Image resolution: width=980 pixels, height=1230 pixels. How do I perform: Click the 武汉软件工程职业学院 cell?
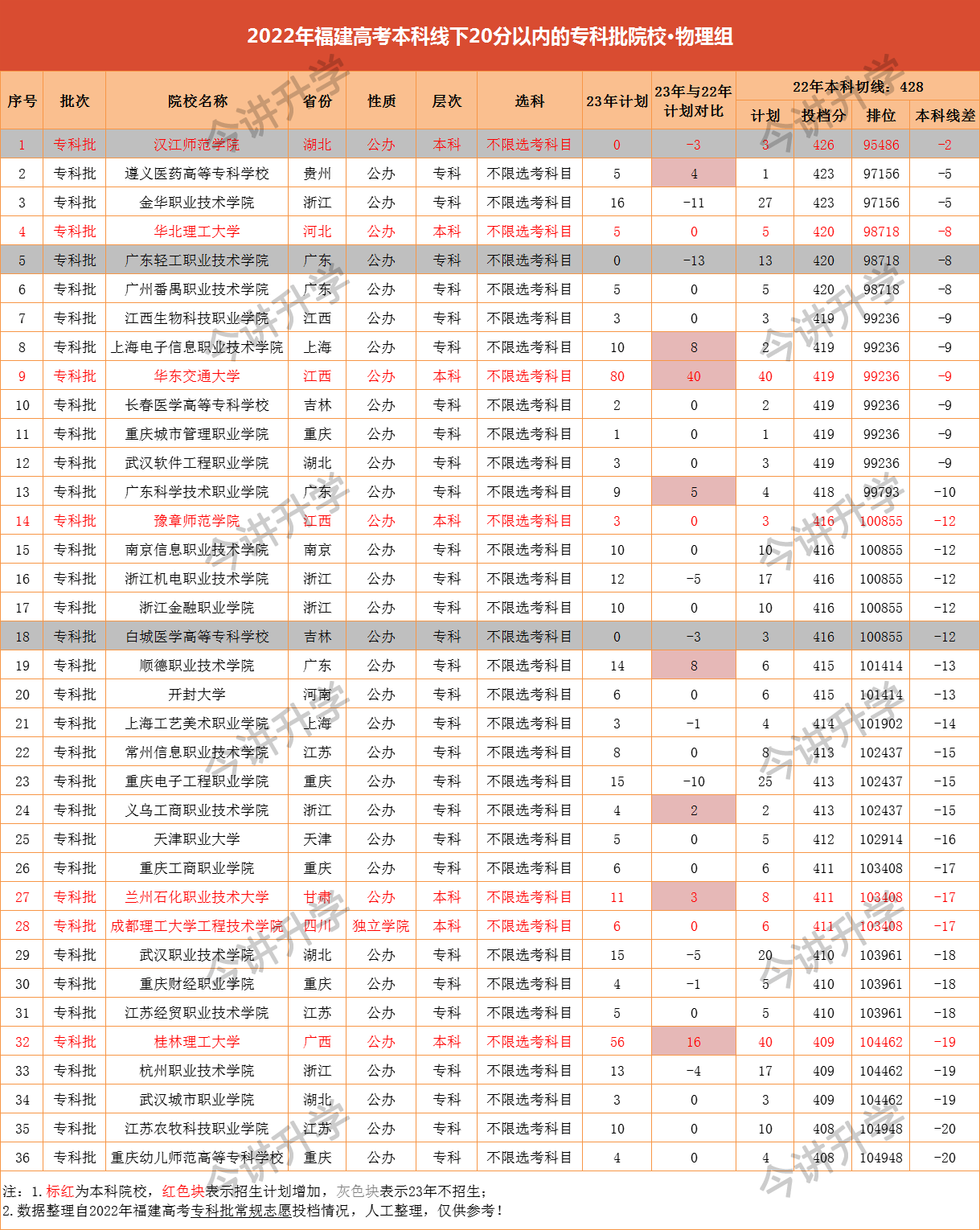point(197,463)
